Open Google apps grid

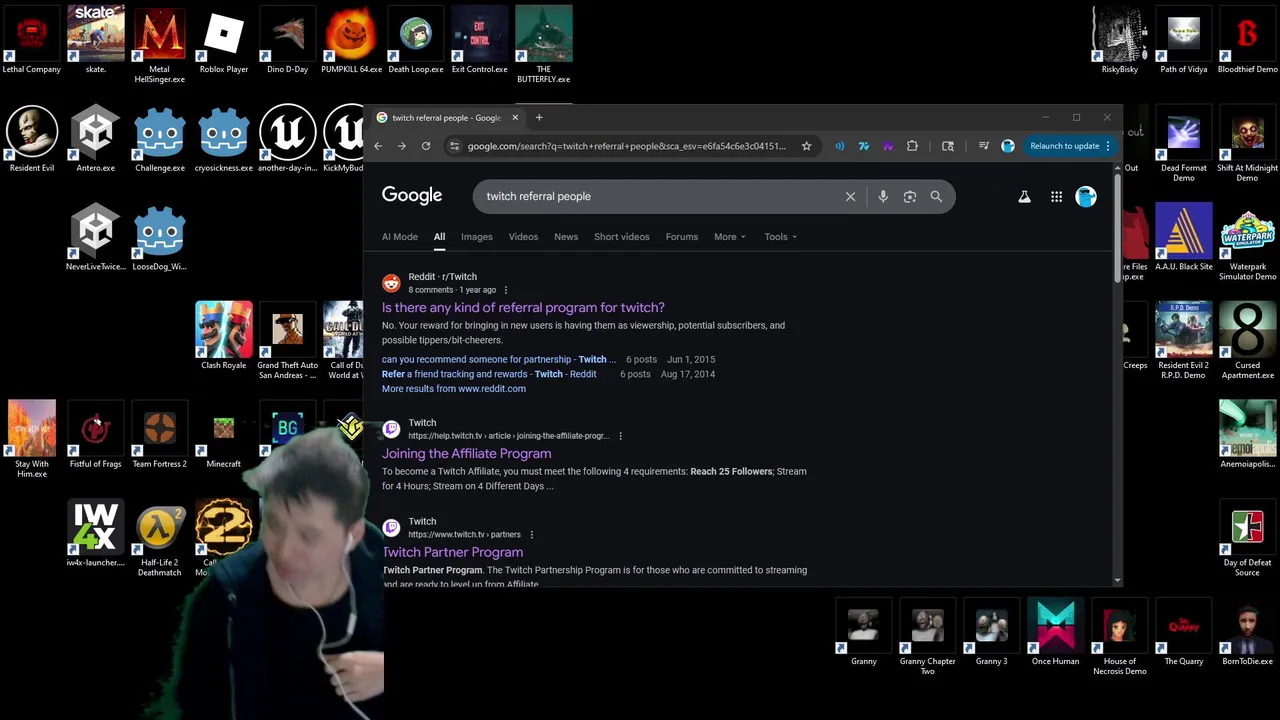pyautogui.click(x=1056, y=197)
